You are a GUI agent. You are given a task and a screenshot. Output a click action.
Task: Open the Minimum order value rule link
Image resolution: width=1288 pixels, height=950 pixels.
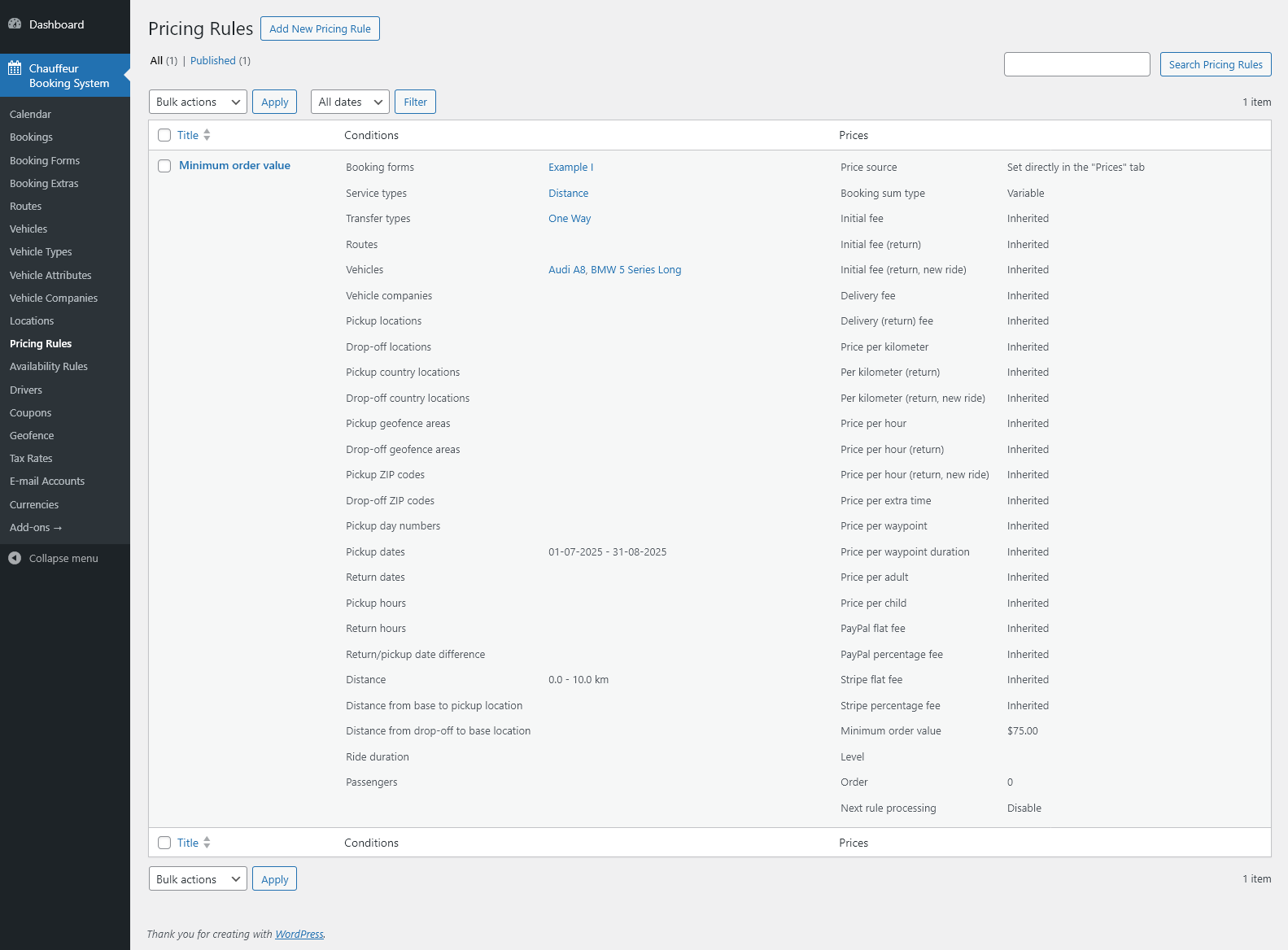pos(234,165)
